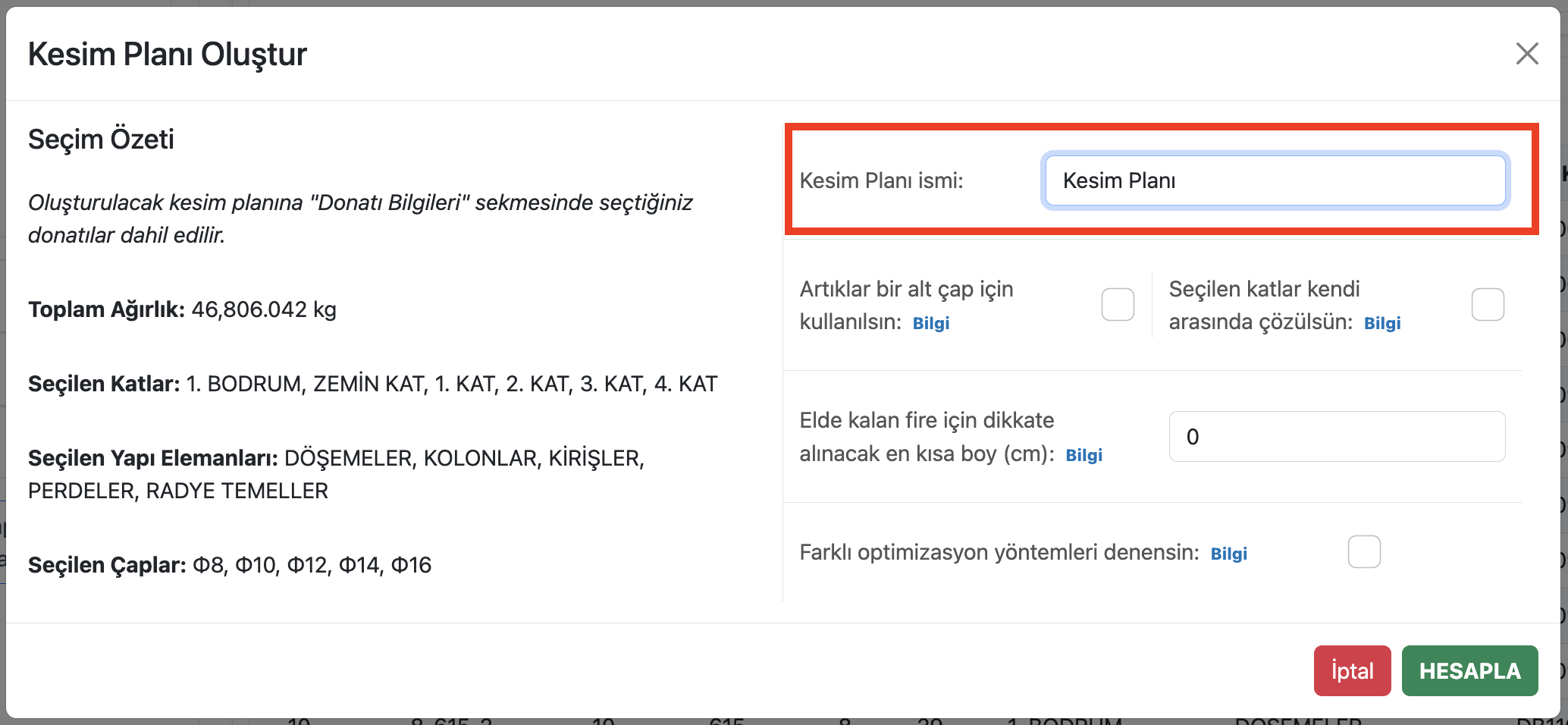This screenshot has height=725, width=1568.
Task: Click the Kesim Planı ismi text field
Action: tap(1275, 180)
